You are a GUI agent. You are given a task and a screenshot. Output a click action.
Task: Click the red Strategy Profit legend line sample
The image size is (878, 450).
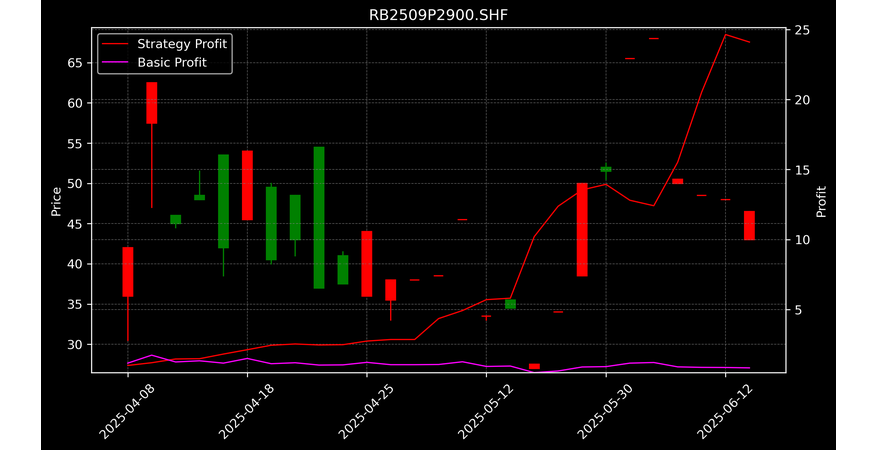tap(115, 44)
